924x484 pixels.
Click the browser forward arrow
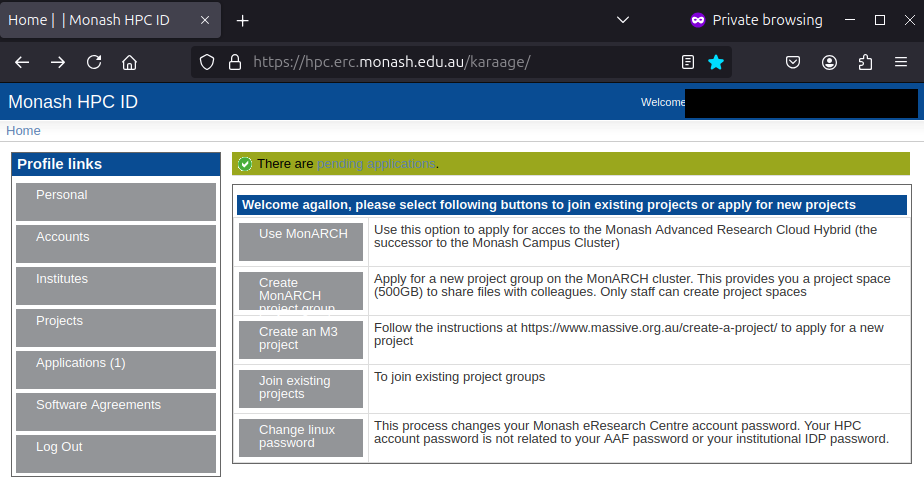(58, 62)
